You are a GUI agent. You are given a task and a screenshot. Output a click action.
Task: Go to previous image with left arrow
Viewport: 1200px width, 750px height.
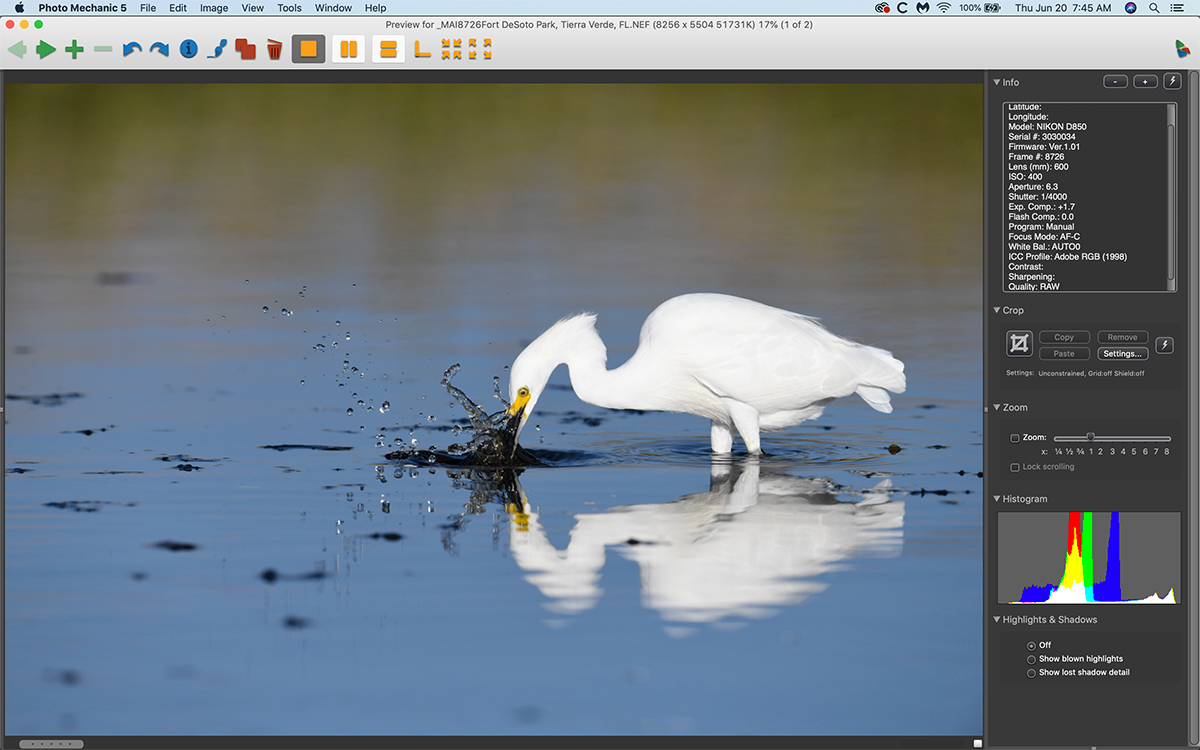[17, 49]
